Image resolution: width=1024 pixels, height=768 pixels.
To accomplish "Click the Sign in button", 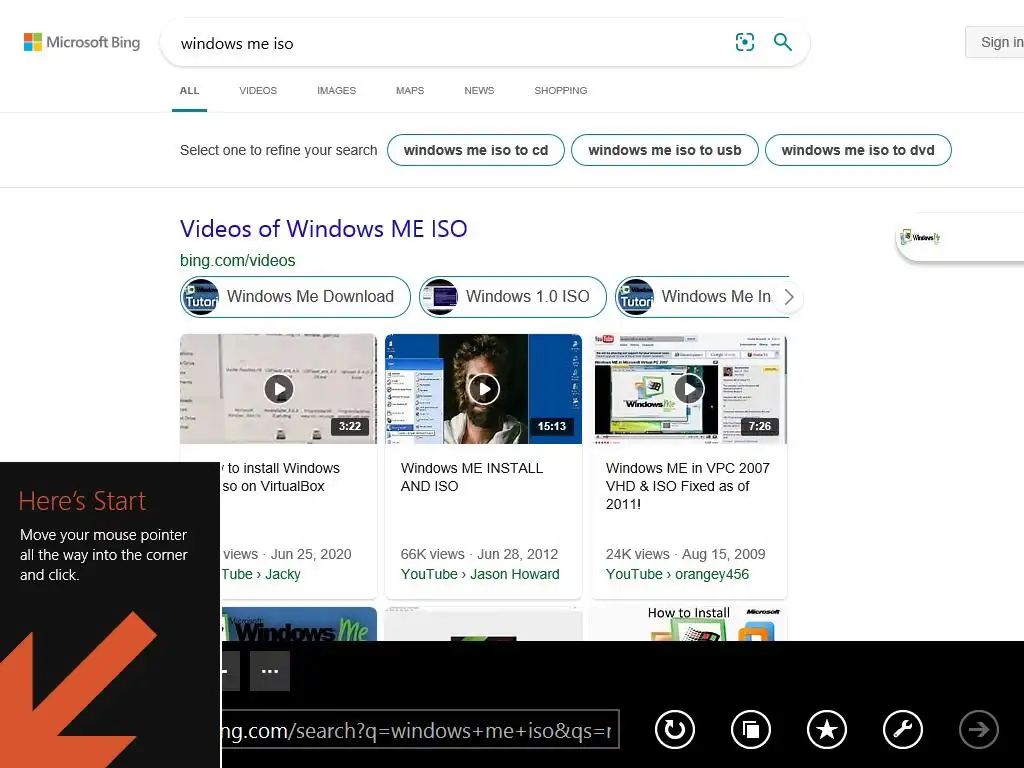I will (995, 42).
